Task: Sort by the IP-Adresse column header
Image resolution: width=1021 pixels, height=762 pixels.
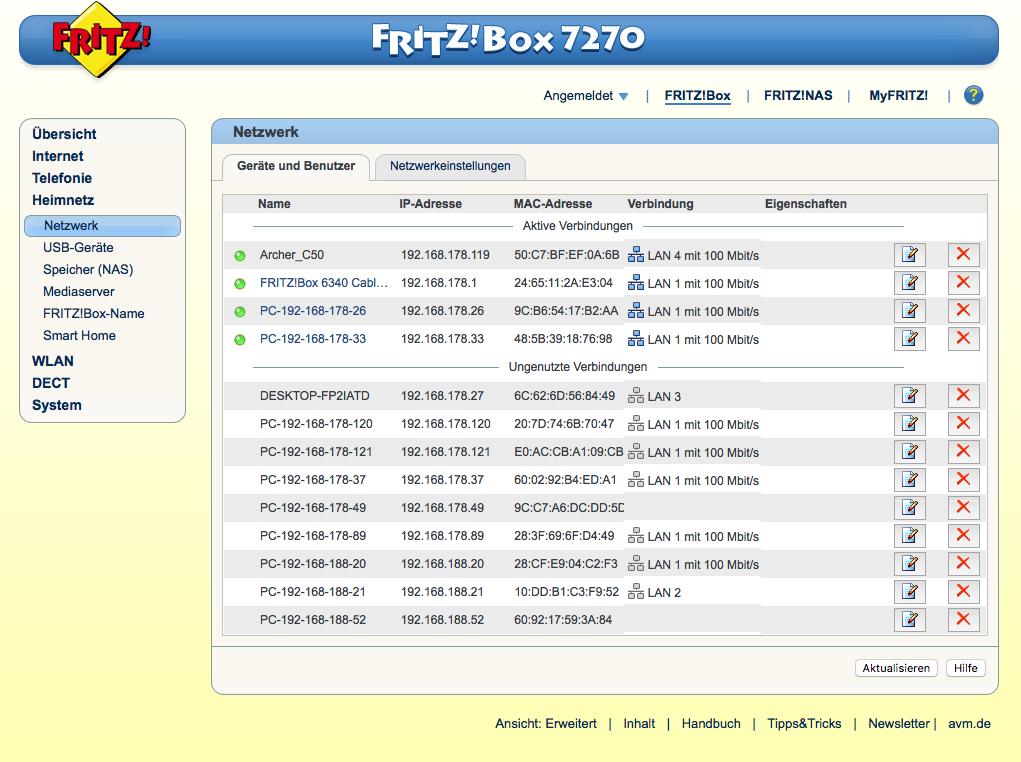Action: (430, 204)
